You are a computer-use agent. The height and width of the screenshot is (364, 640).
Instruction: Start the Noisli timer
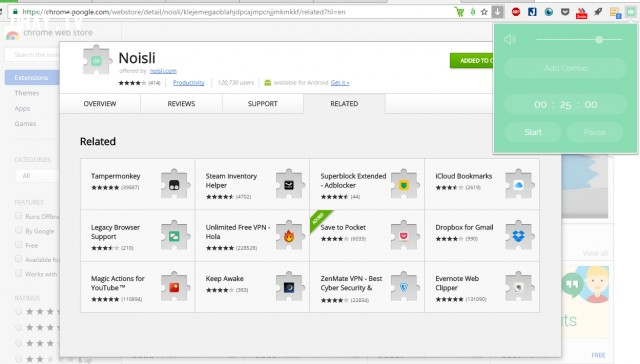coord(533,132)
